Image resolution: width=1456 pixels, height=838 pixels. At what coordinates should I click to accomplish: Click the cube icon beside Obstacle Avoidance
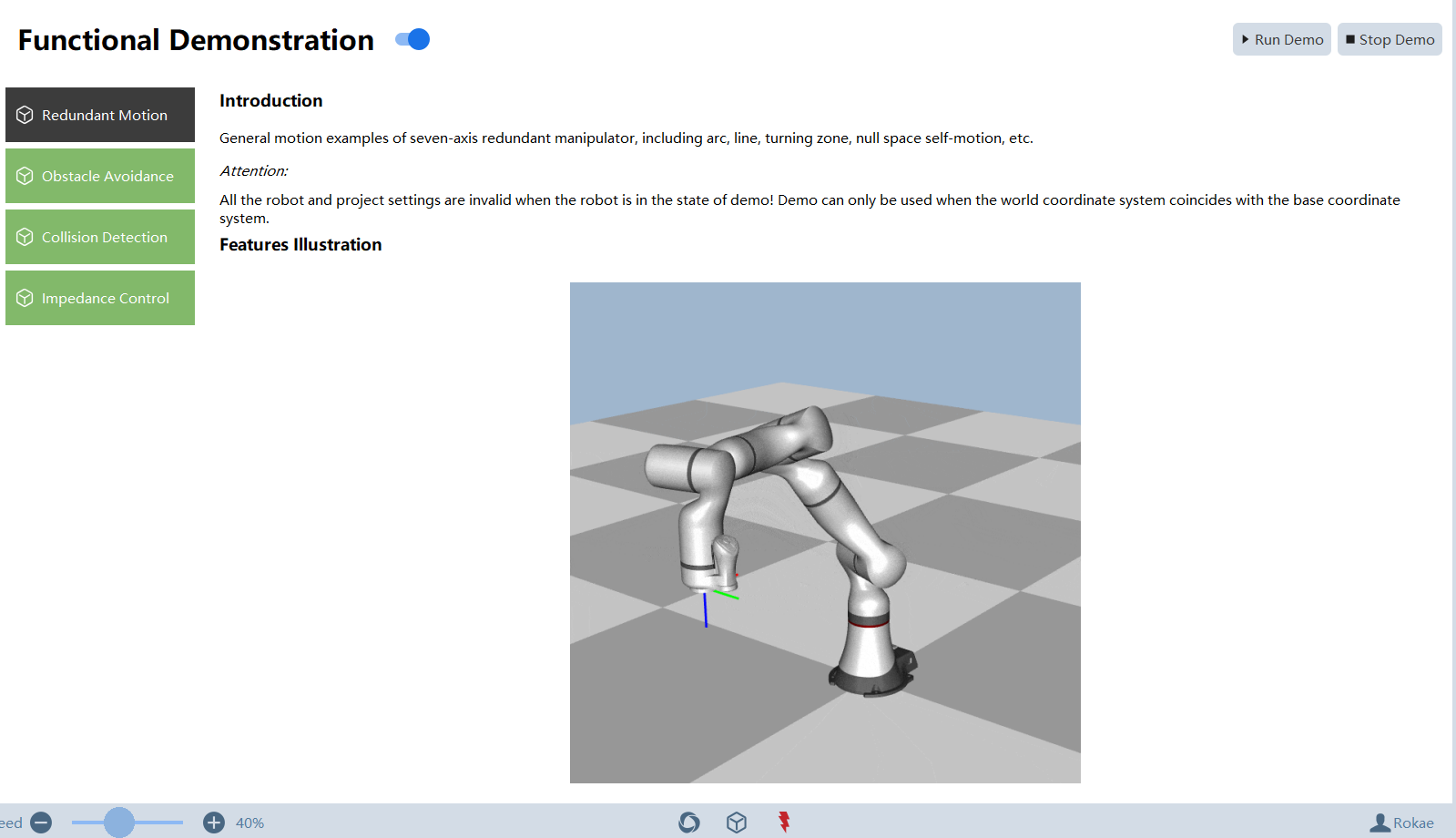point(25,176)
